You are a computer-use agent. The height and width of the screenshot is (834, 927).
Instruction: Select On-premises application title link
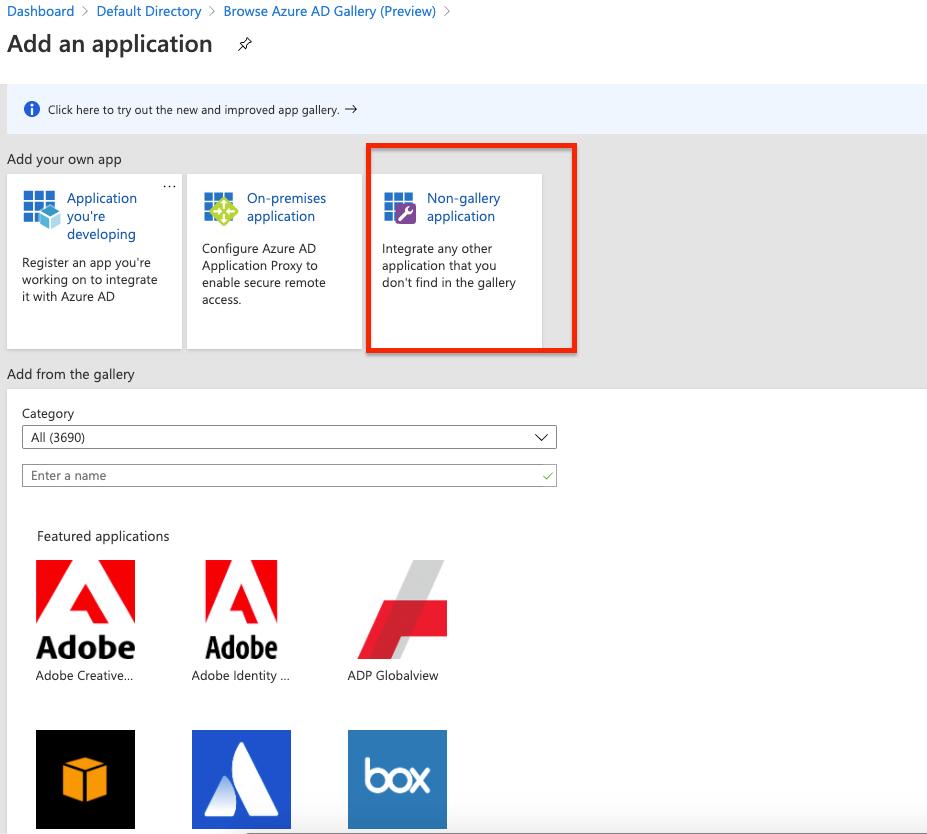point(287,207)
